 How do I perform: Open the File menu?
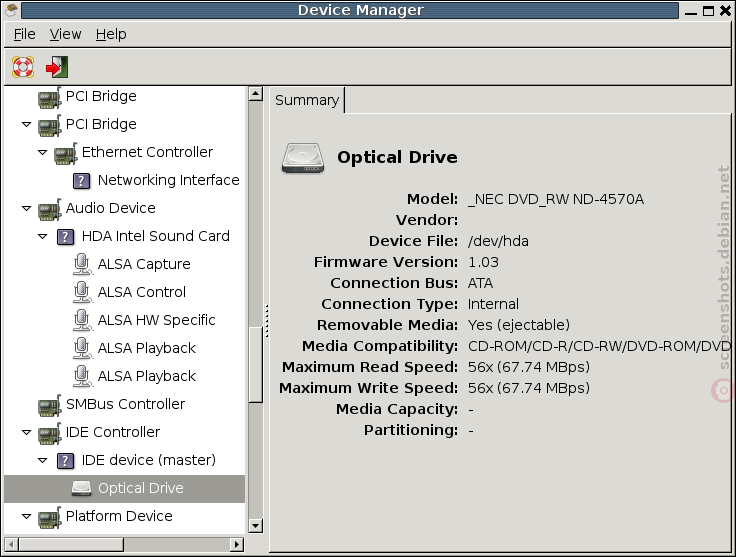24,34
